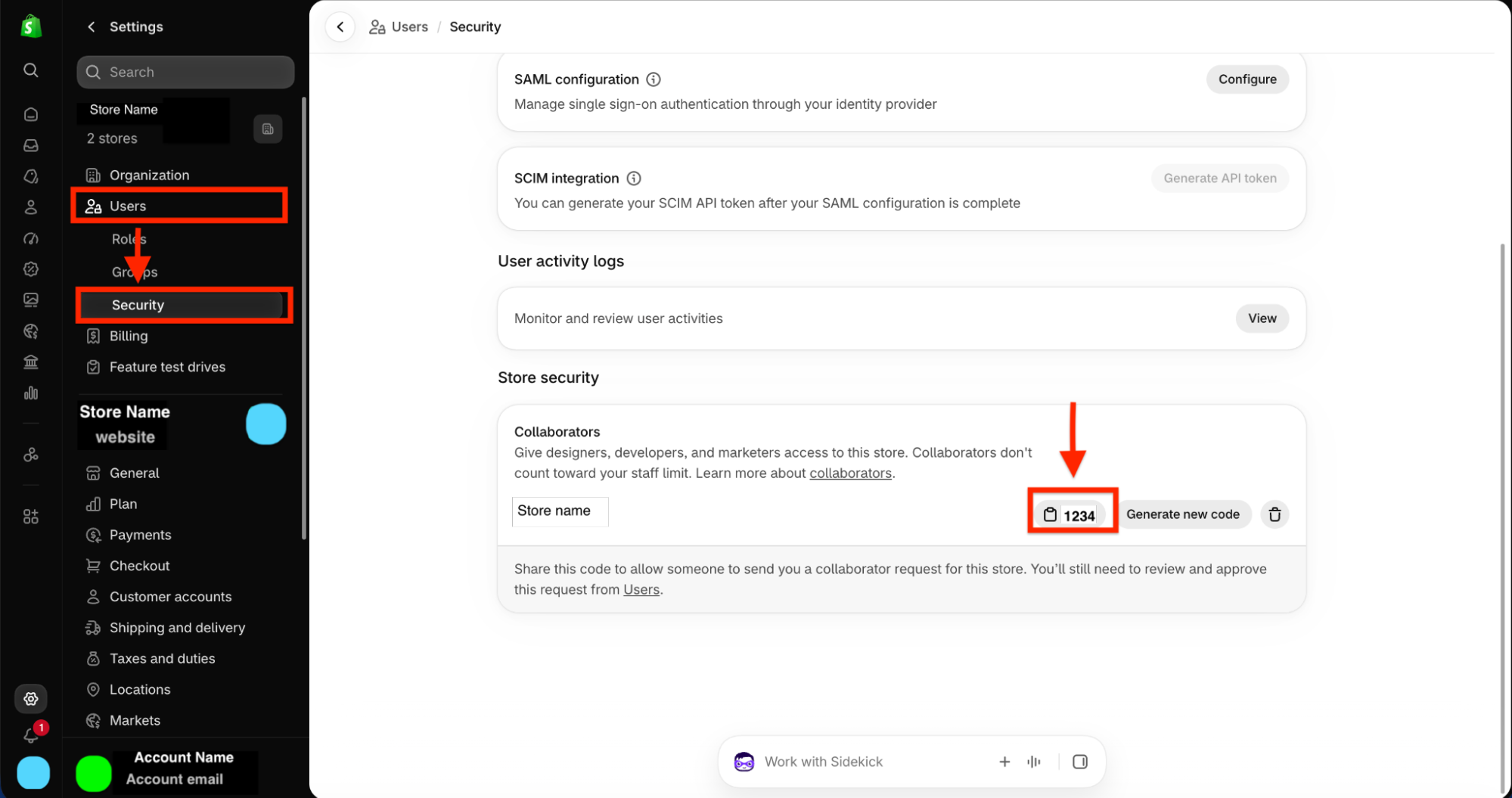Open search from the left rail magnifier icon
The height and width of the screenshot is (798, 1512).
point(31,70)
